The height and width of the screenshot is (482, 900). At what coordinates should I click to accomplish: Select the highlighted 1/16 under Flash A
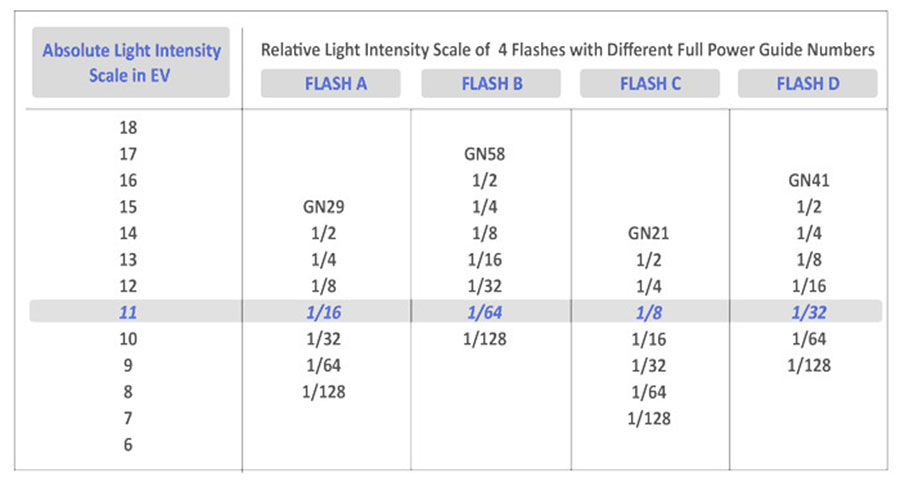click(x=324, y=312)
